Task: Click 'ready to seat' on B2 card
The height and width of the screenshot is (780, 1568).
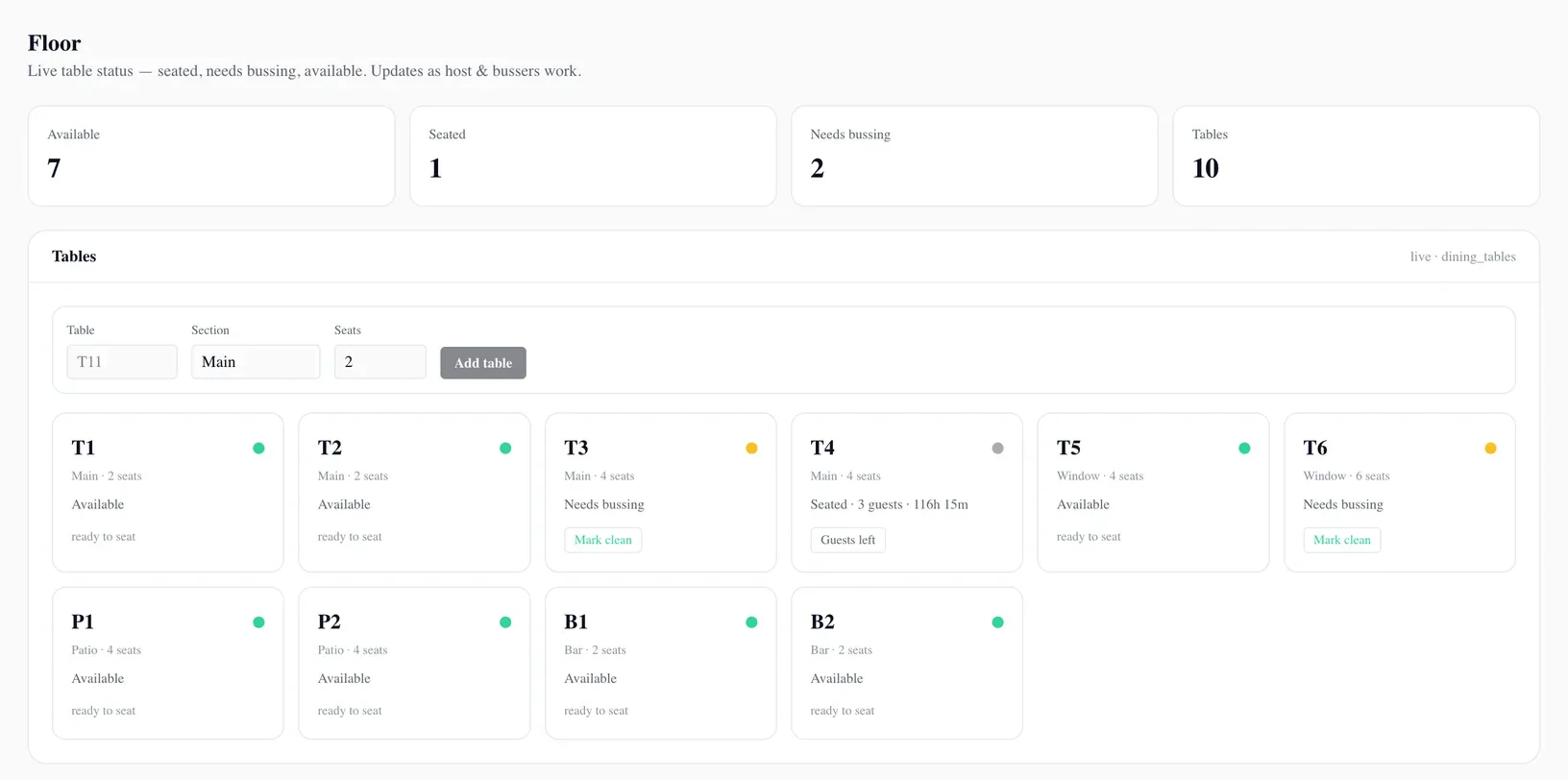Action: [843, 711]
